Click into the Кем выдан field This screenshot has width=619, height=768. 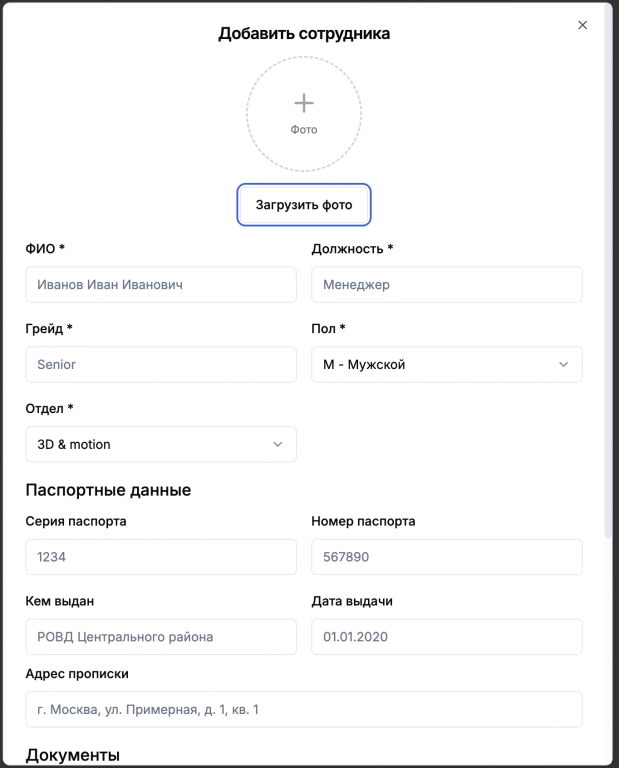(x=161, y=637)
